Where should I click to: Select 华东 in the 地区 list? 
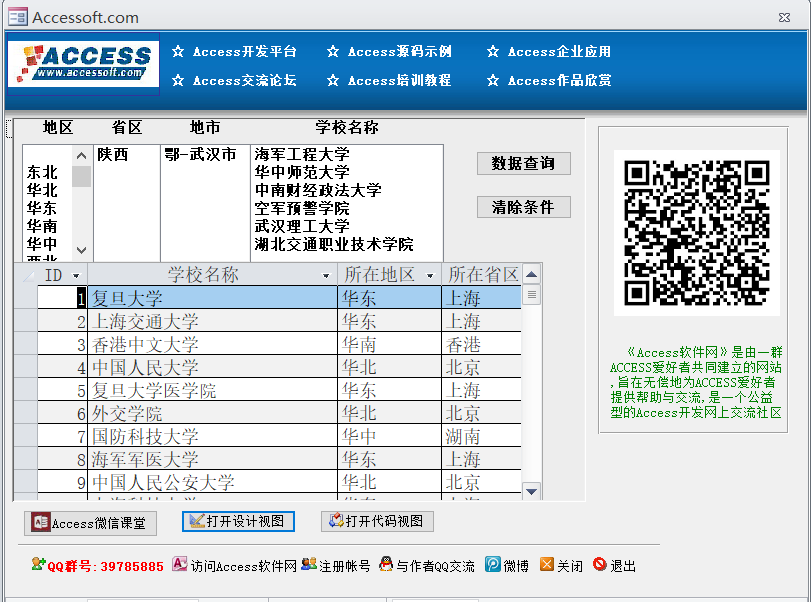click(42, 208)
